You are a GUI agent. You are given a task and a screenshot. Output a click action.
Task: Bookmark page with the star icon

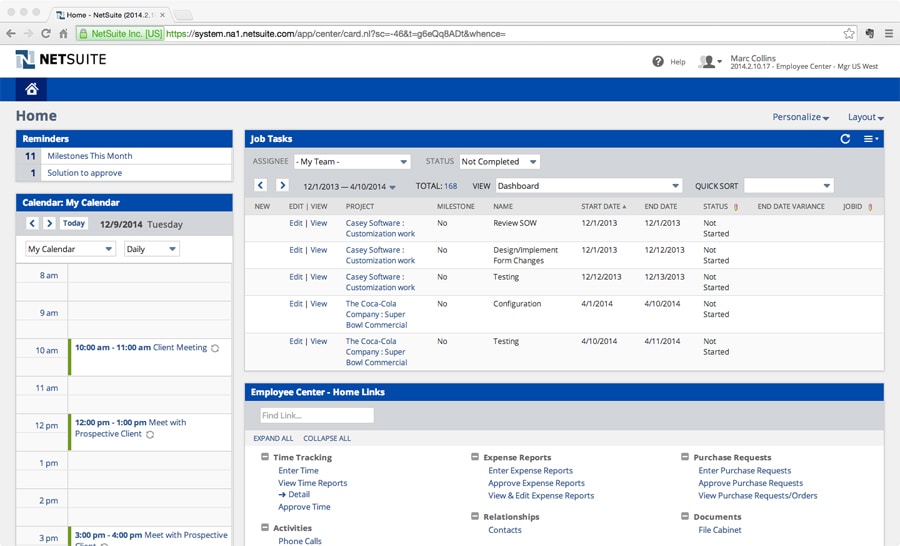849,33
